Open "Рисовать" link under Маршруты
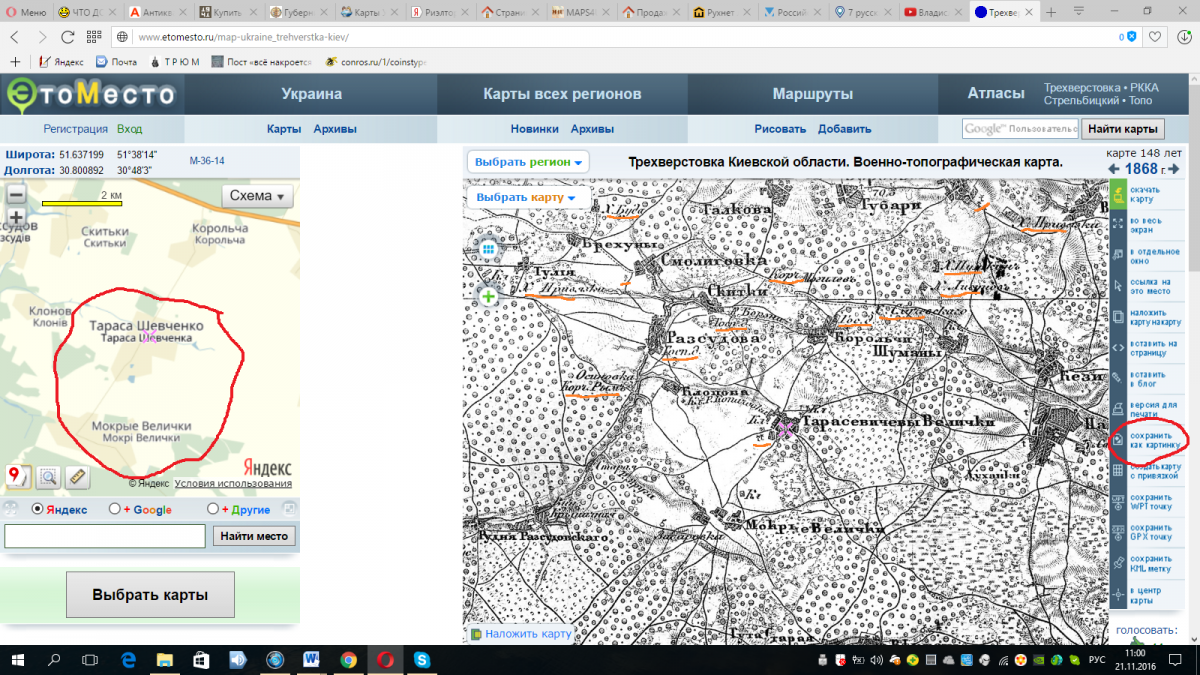 pyautogui.click(x=780, y=129)
